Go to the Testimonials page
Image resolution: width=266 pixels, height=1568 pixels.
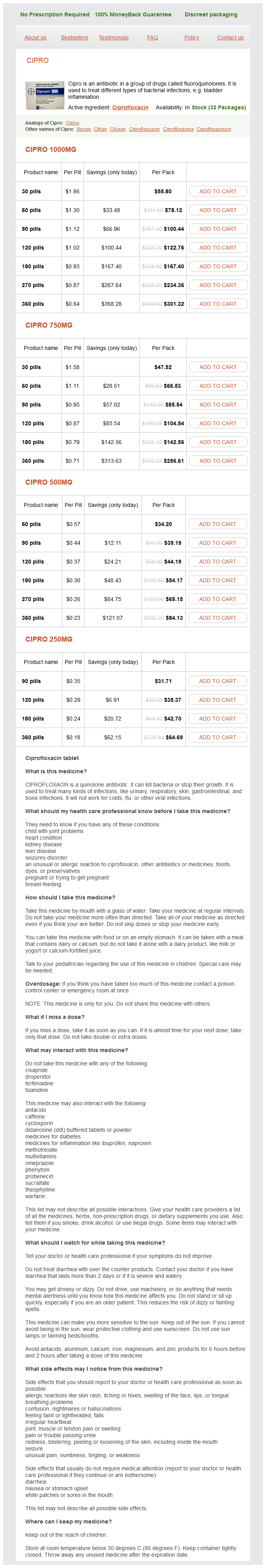click(x=113, y=38)
